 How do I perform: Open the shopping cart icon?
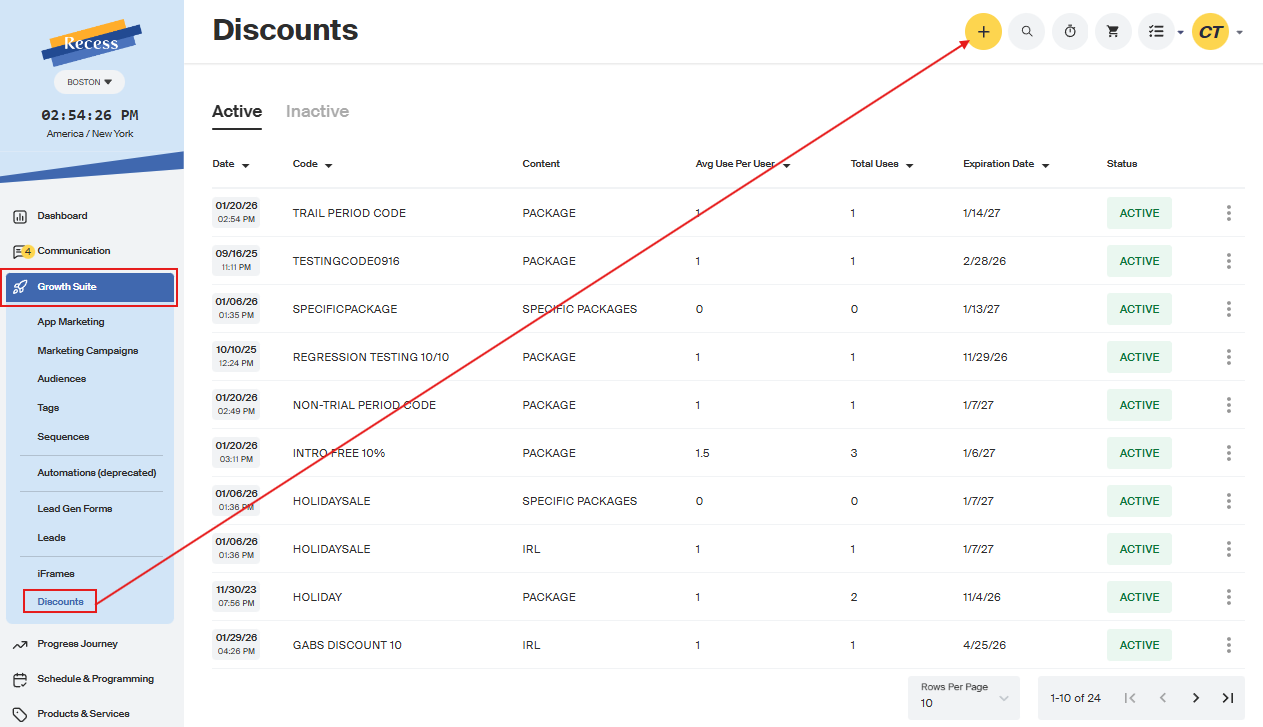(x=1113, y=32)
